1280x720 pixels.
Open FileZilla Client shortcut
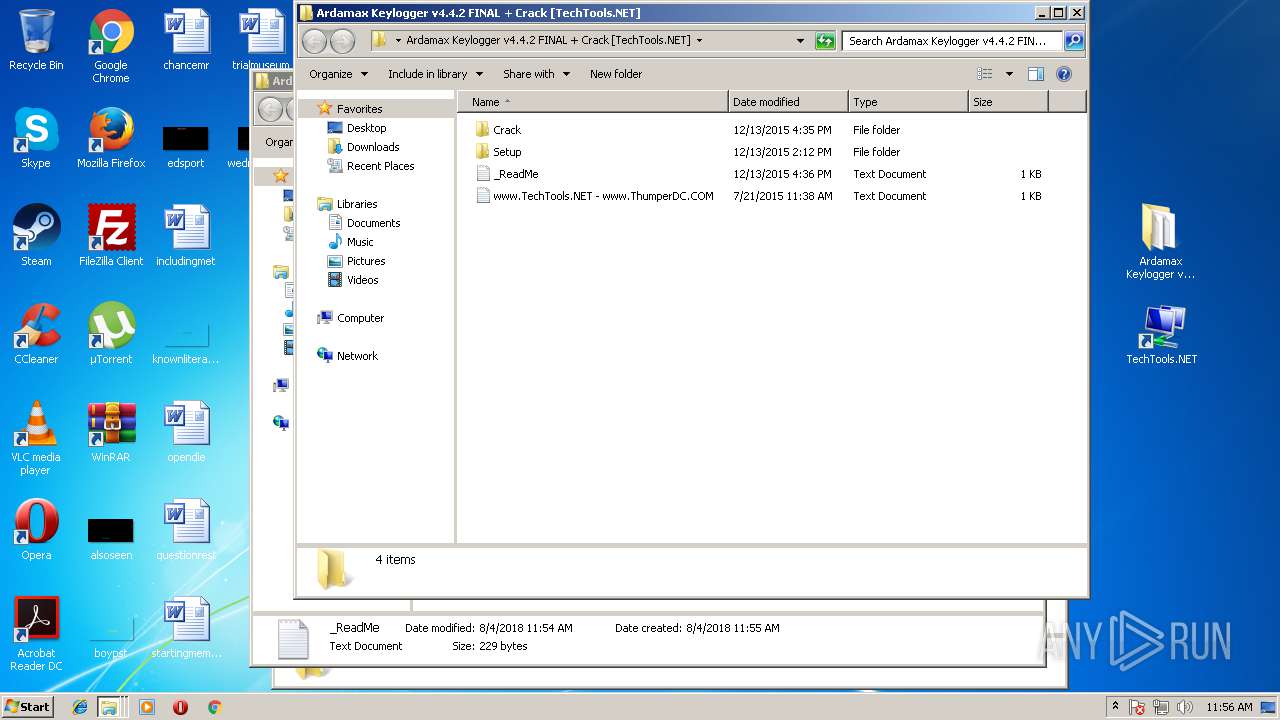(x=111, y=236)
